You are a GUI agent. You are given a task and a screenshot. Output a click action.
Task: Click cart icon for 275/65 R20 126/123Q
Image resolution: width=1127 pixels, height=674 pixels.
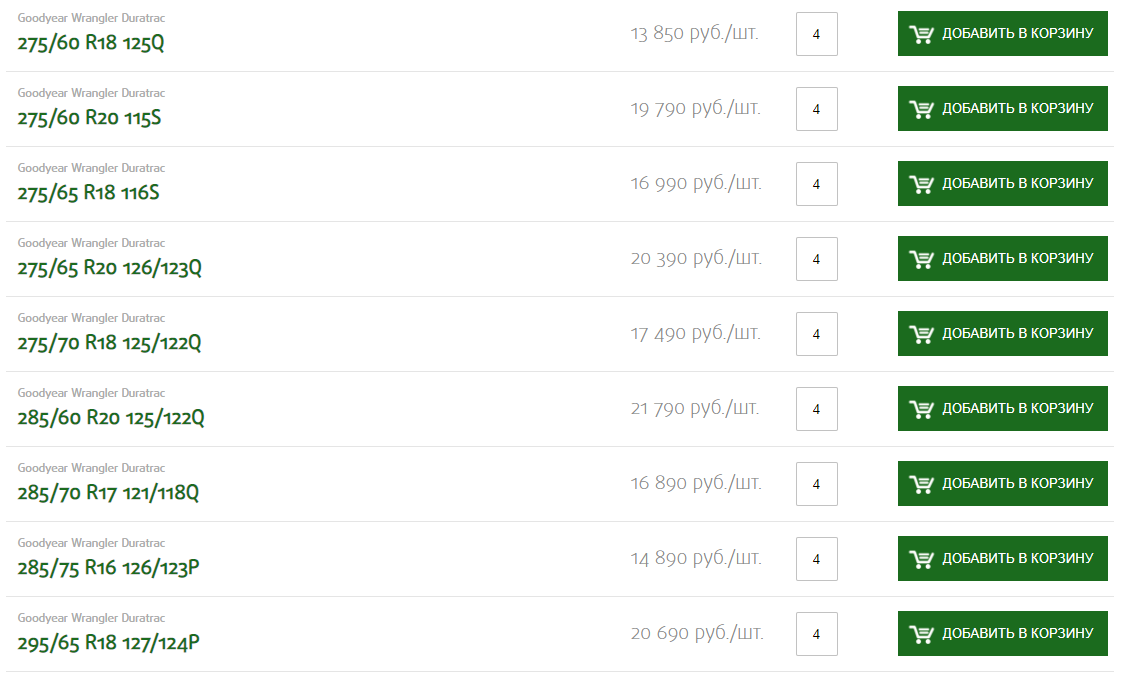click(x=921, y=259)
